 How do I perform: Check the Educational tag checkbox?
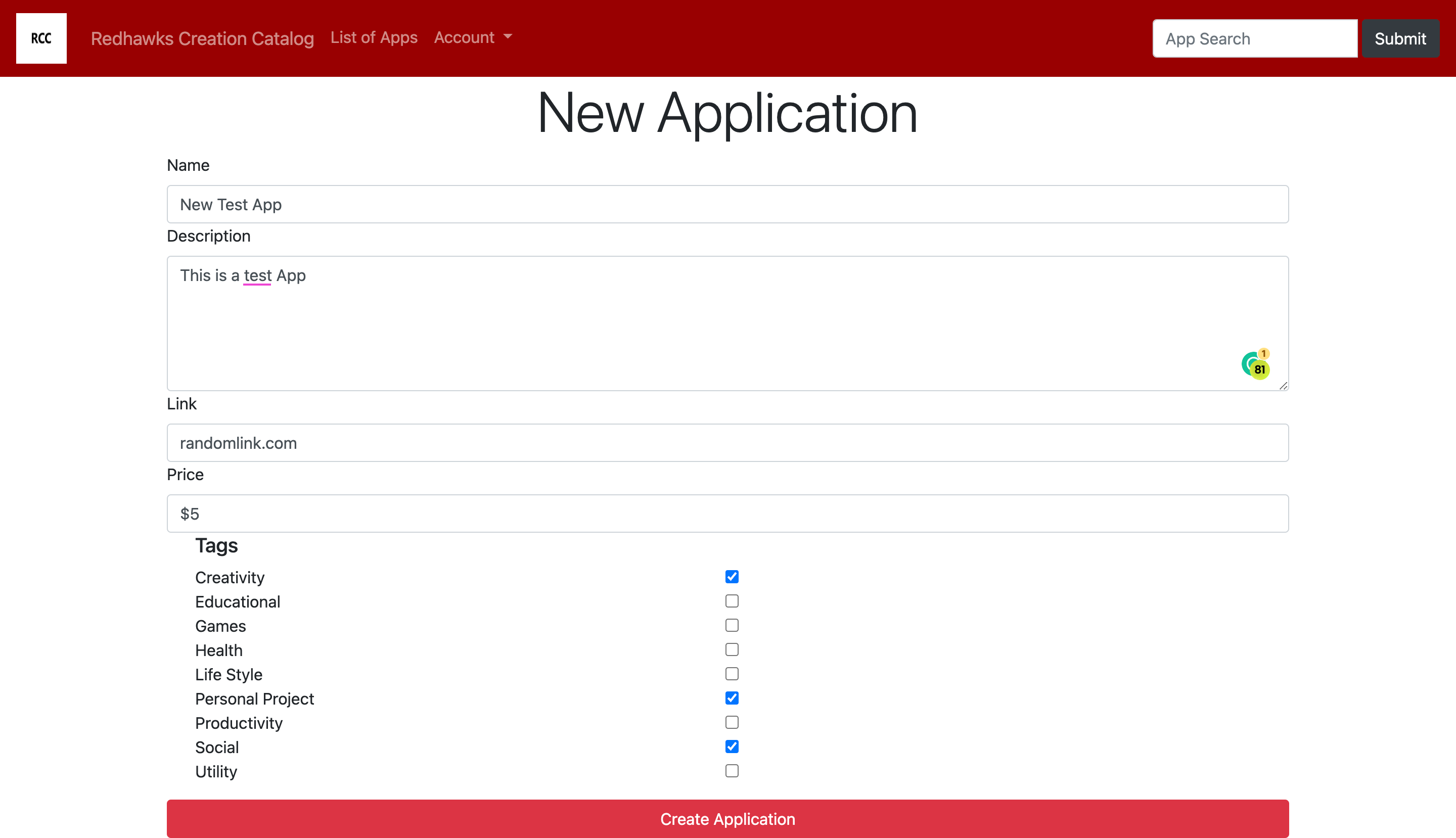(732, 601)
